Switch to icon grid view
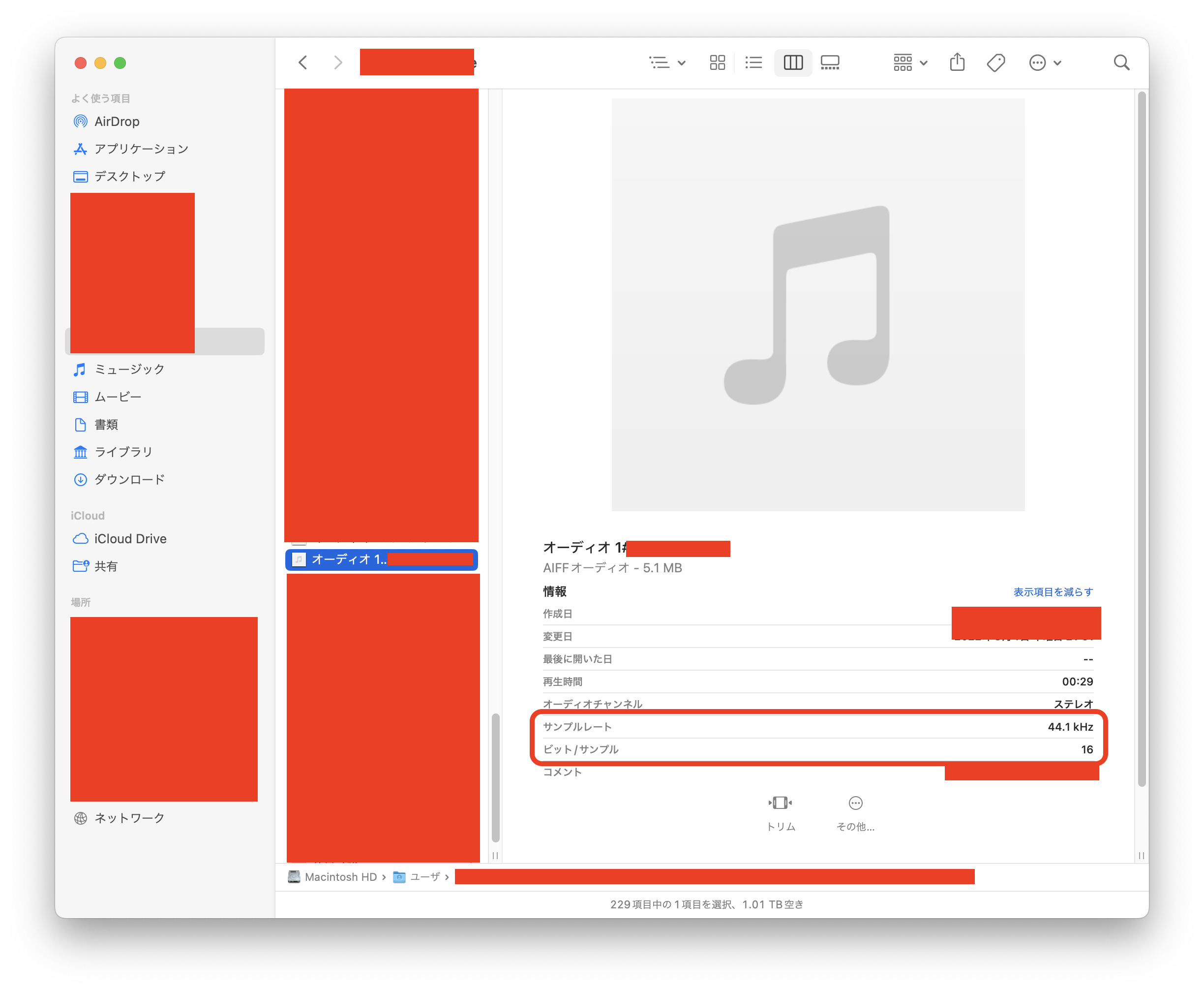The width and height of the screenshot is (1204, 991). point(717,62)
